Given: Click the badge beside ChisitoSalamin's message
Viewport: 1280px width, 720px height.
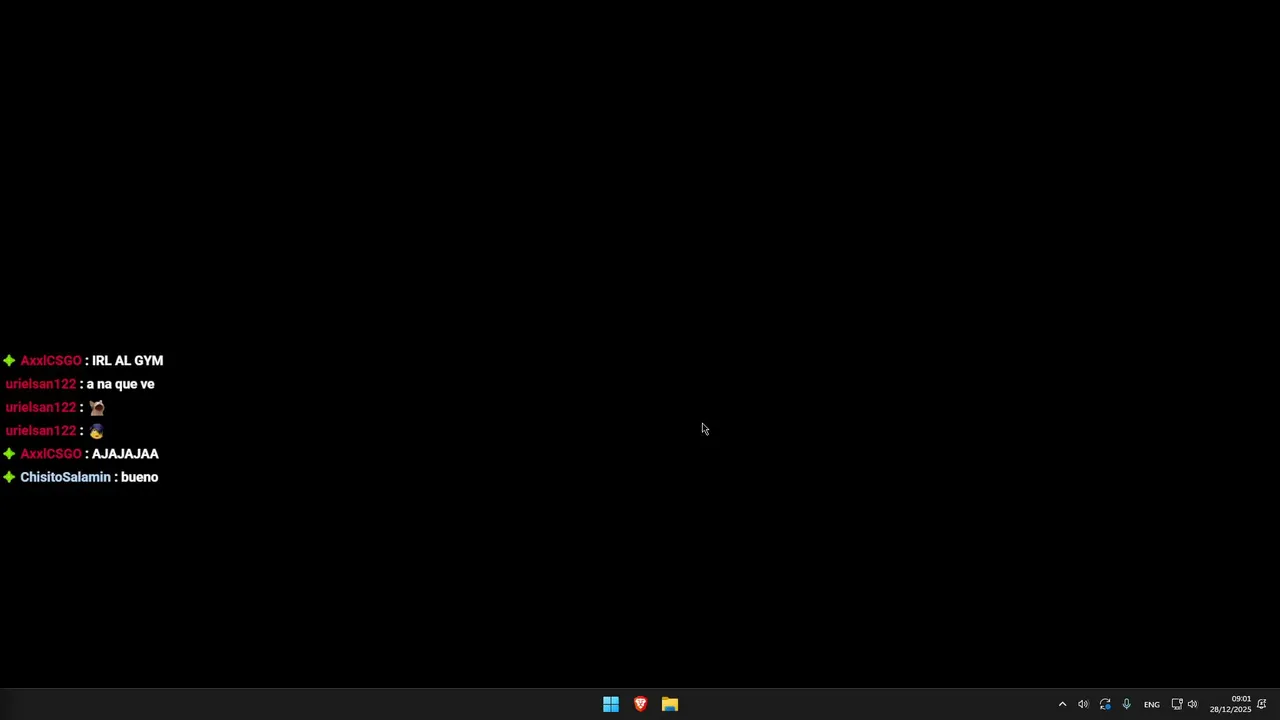Looking at the screenshot, I should point(9,477).
